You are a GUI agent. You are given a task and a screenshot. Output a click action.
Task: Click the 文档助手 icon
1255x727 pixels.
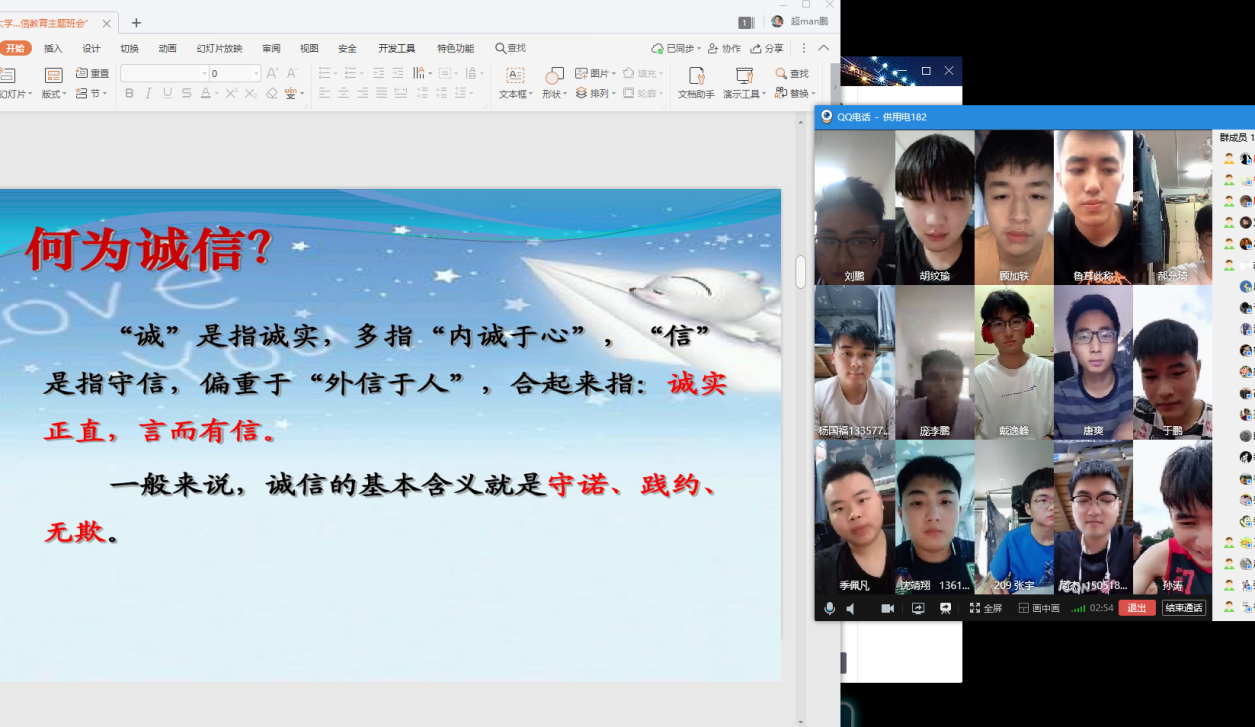click(x=696, y=82)
